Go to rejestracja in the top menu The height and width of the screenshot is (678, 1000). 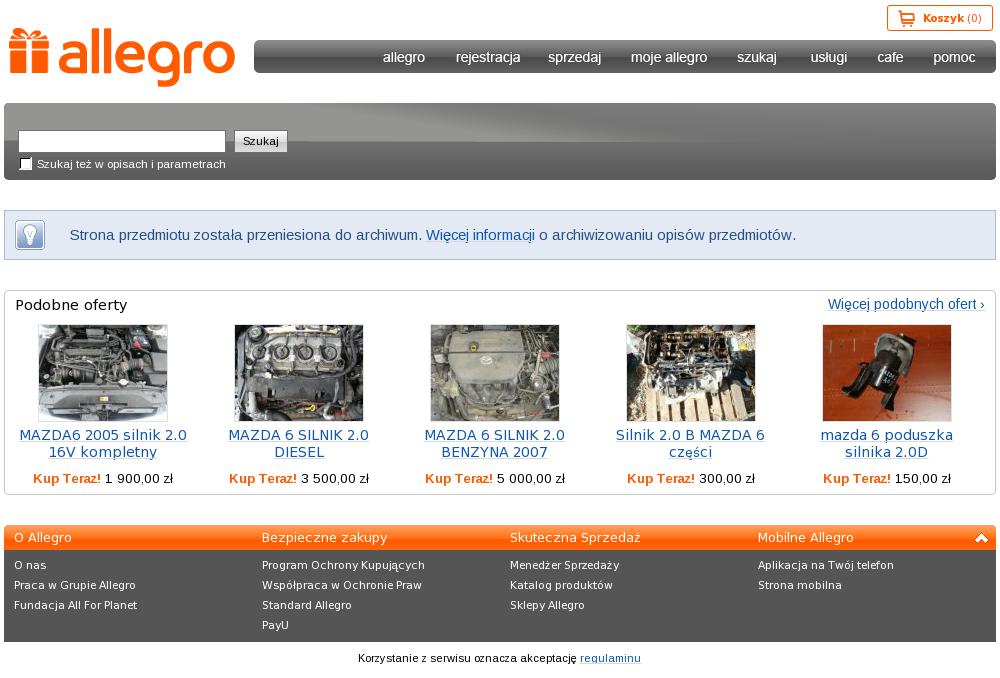click(x=488, y=57)
